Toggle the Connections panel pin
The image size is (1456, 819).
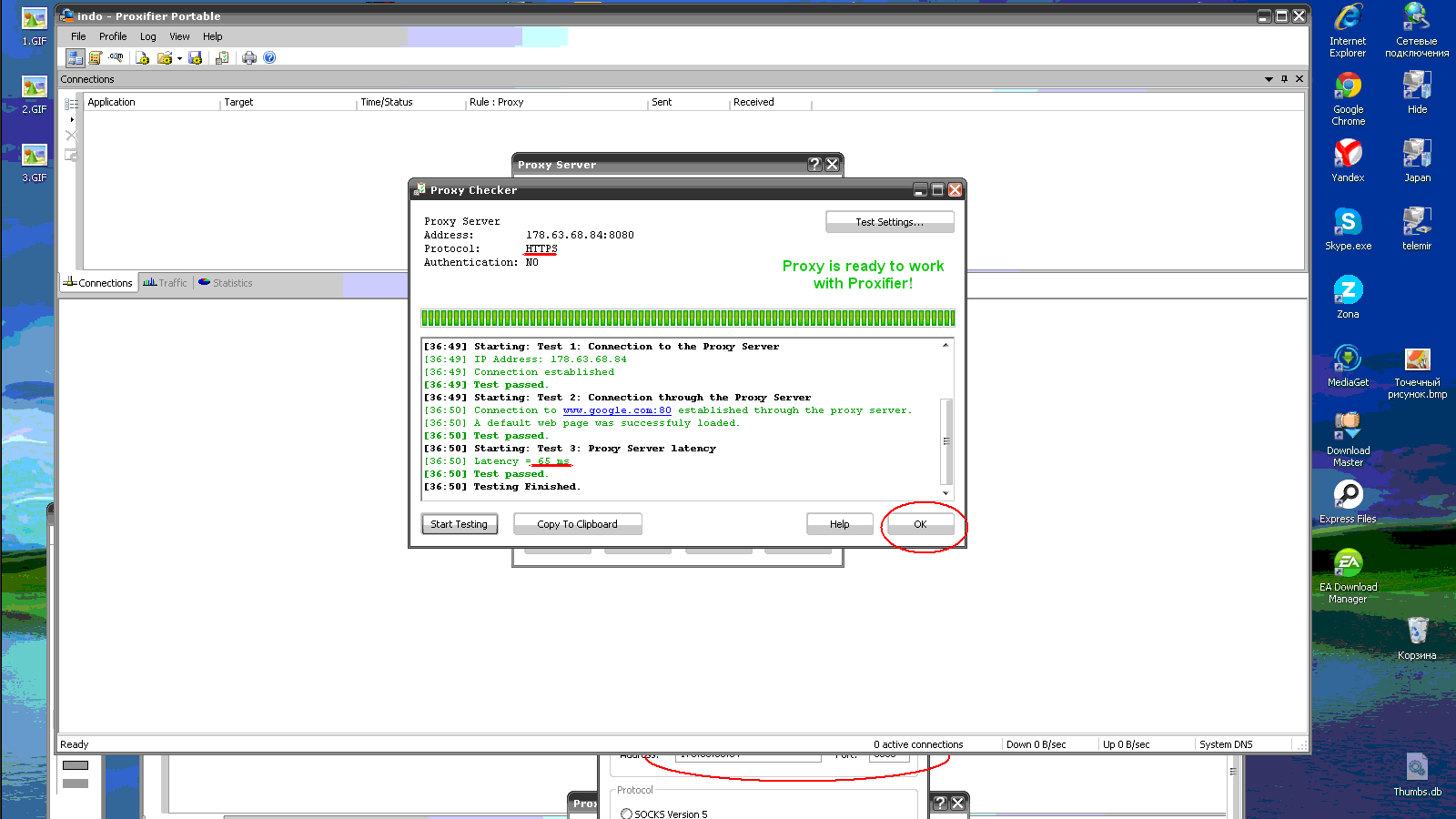[1284, 79]
